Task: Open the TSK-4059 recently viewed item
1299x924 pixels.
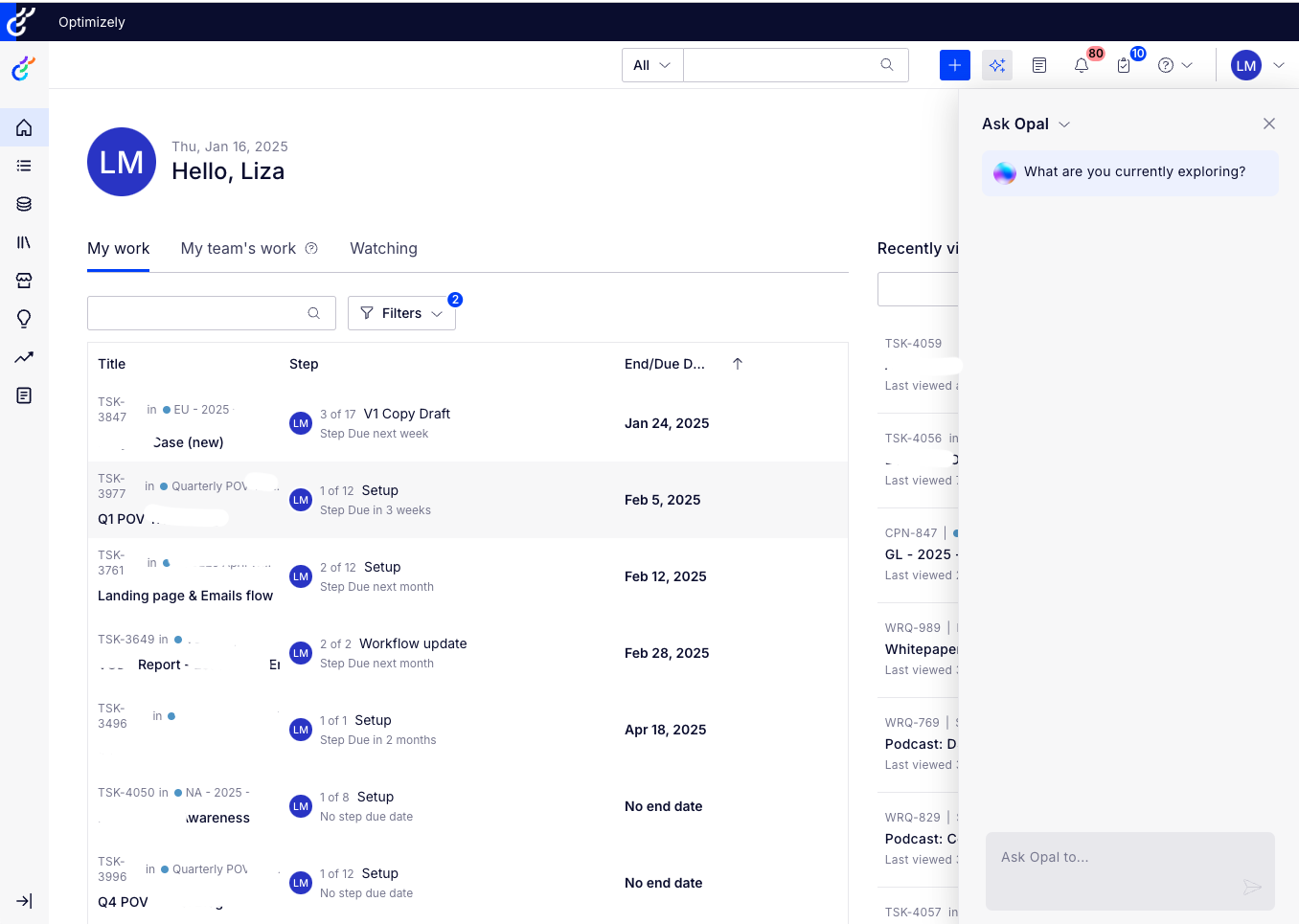Action: click(911, 343)
